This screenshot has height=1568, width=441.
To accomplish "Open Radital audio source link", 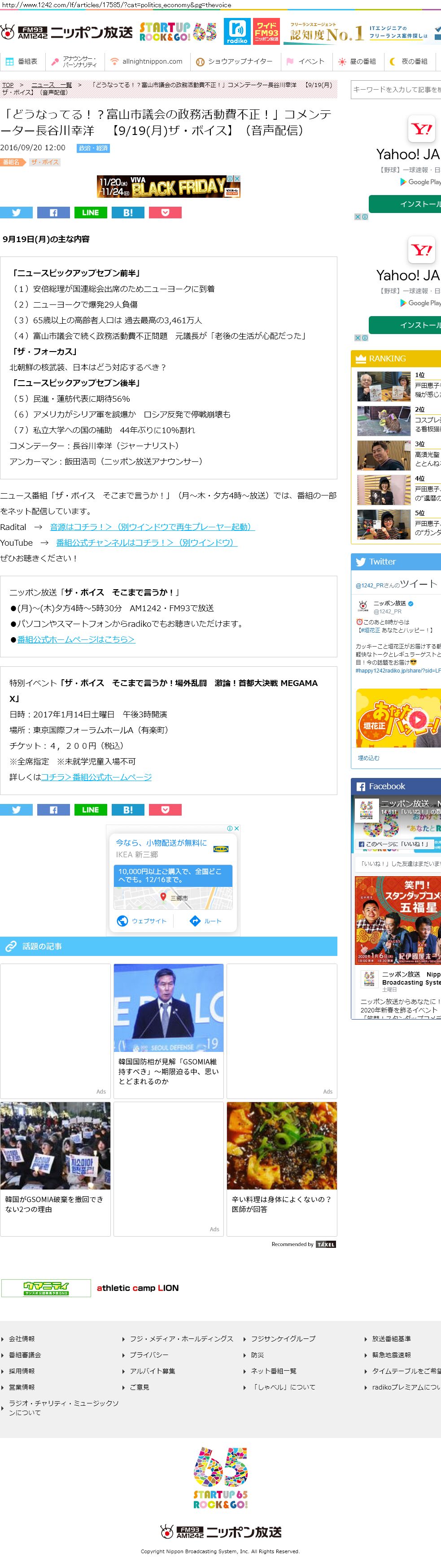I will 152,526.
